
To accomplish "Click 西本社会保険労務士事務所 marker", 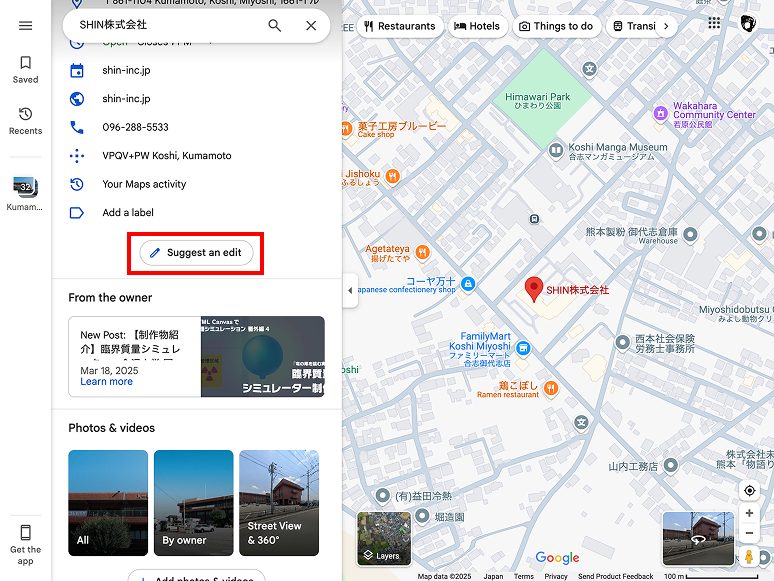I will click(622, 342).
